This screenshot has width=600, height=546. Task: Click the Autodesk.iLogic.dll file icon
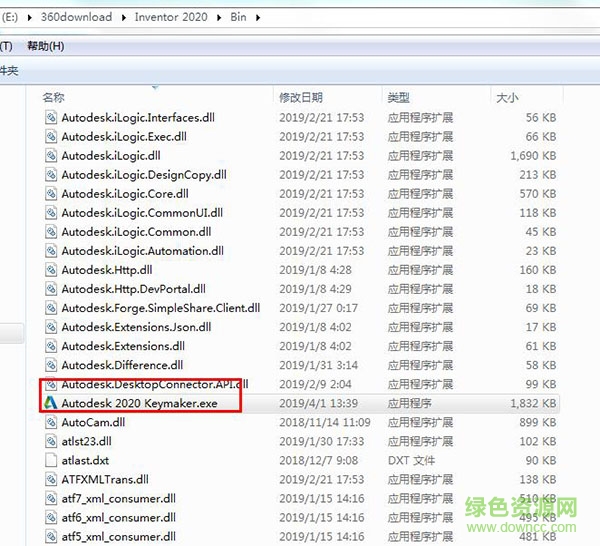[x=51, y=156]
